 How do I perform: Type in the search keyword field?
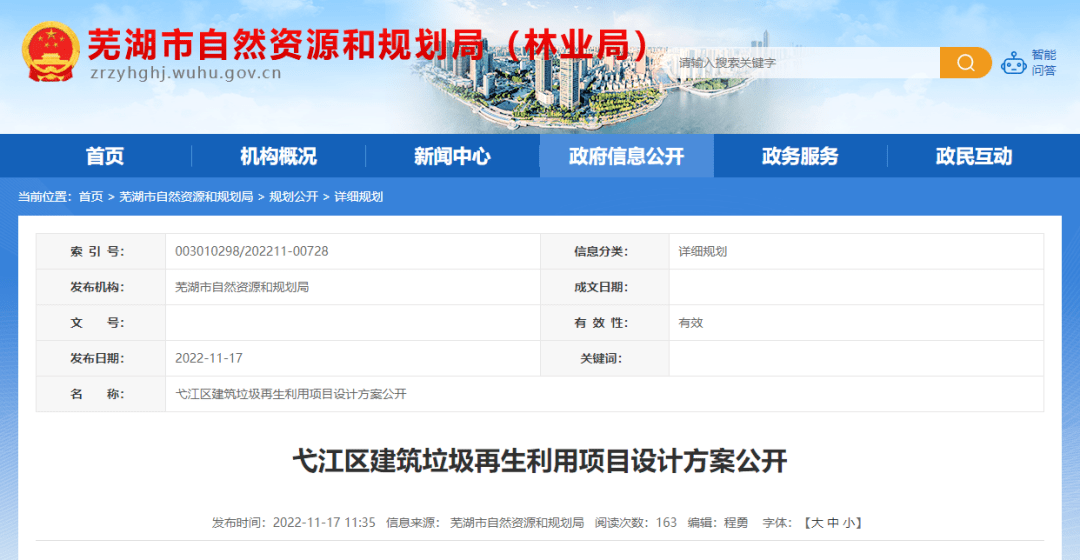tap(800, 63)
